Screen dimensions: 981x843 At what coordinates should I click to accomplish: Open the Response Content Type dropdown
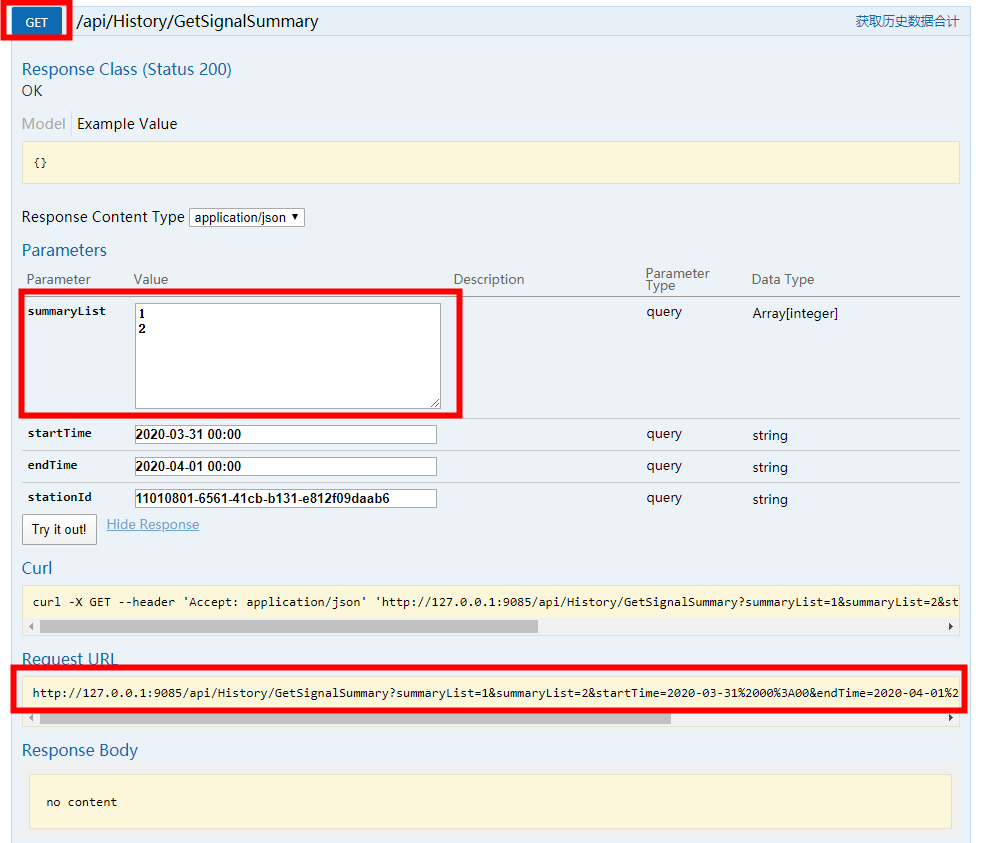coord(247,217)
